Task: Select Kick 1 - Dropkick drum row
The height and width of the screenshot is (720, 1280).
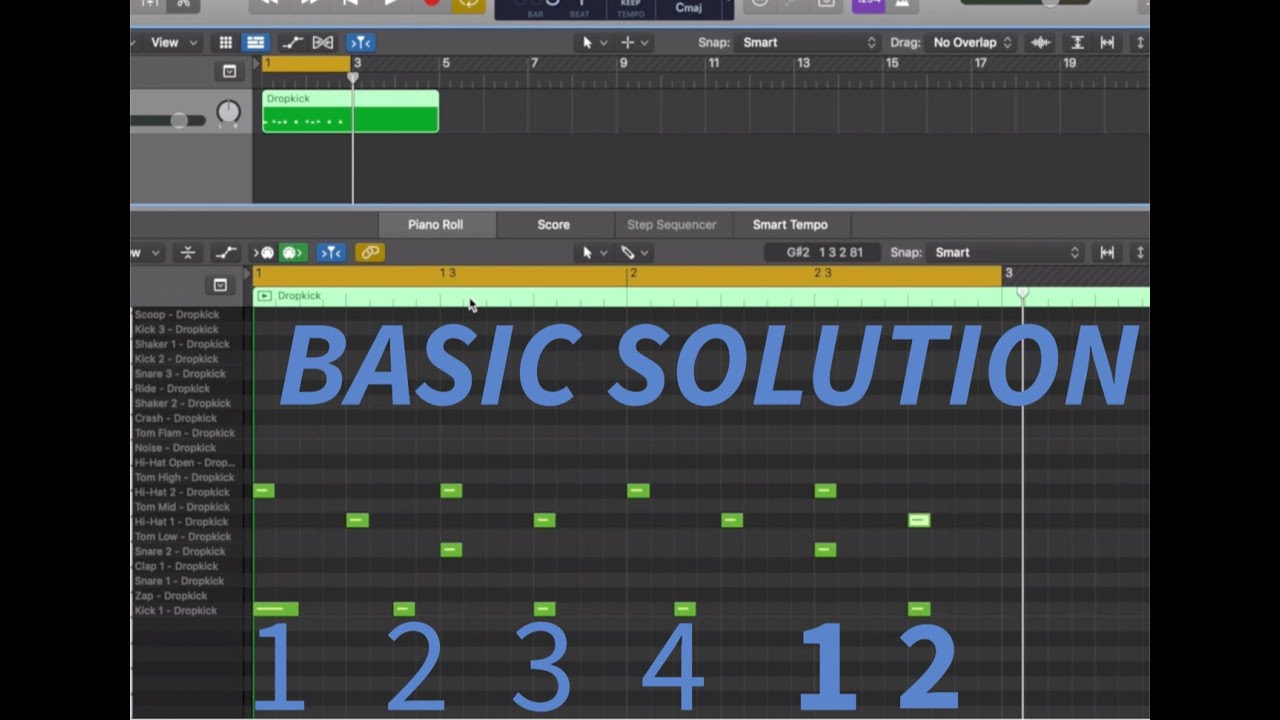Action: (175, 610)
